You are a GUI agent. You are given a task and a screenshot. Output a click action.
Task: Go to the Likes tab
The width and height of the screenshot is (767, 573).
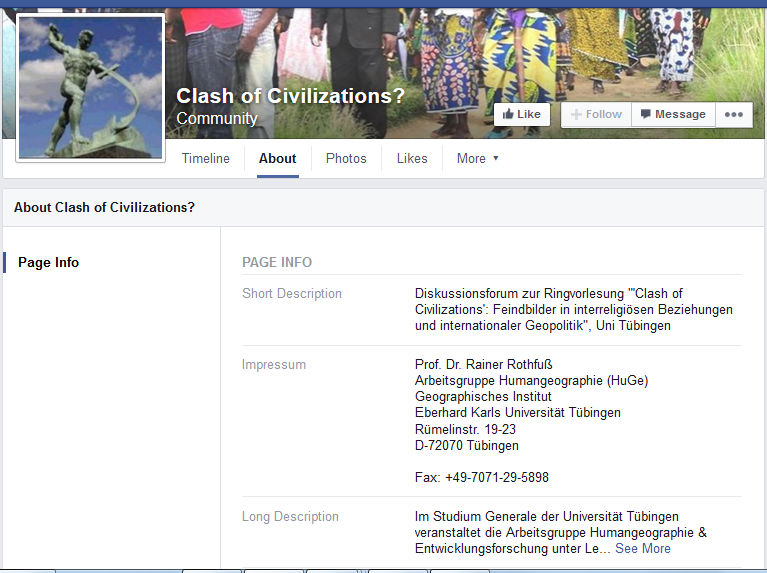pyautogui.click(x=412, y=159)
